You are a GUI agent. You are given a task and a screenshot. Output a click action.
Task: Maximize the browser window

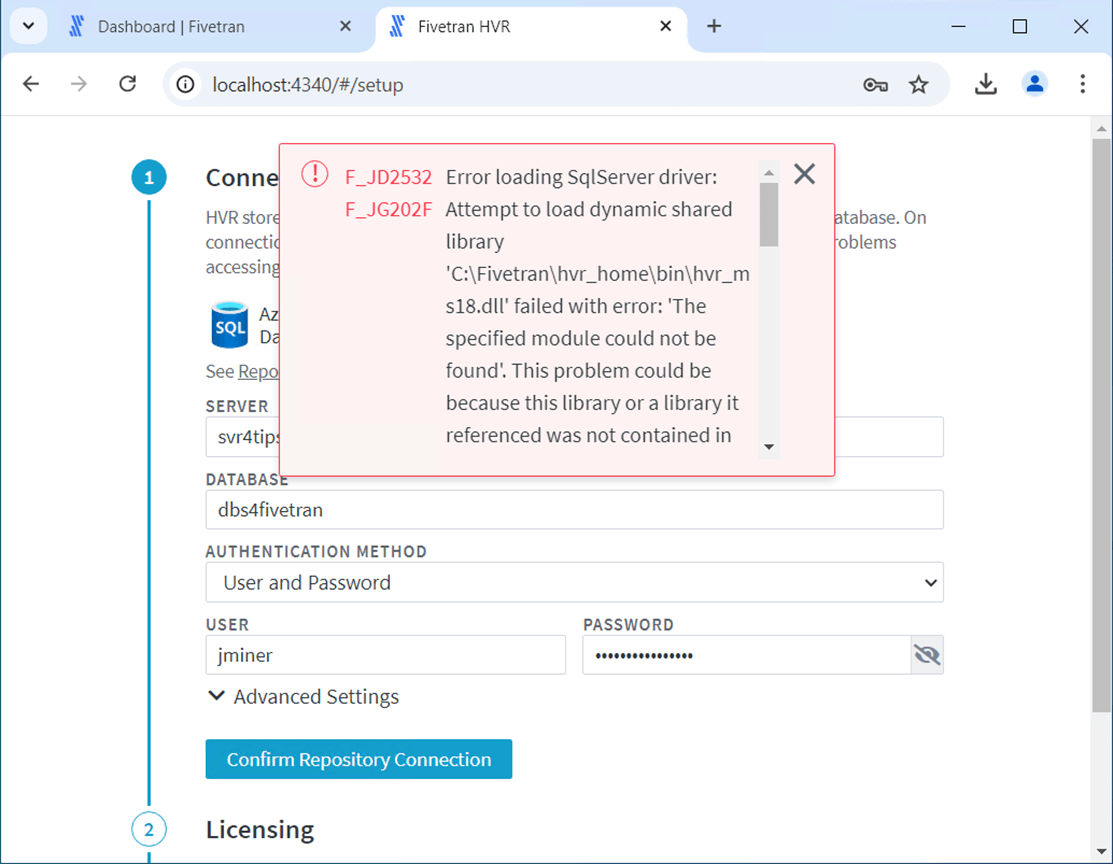(x=1020, y=26)
